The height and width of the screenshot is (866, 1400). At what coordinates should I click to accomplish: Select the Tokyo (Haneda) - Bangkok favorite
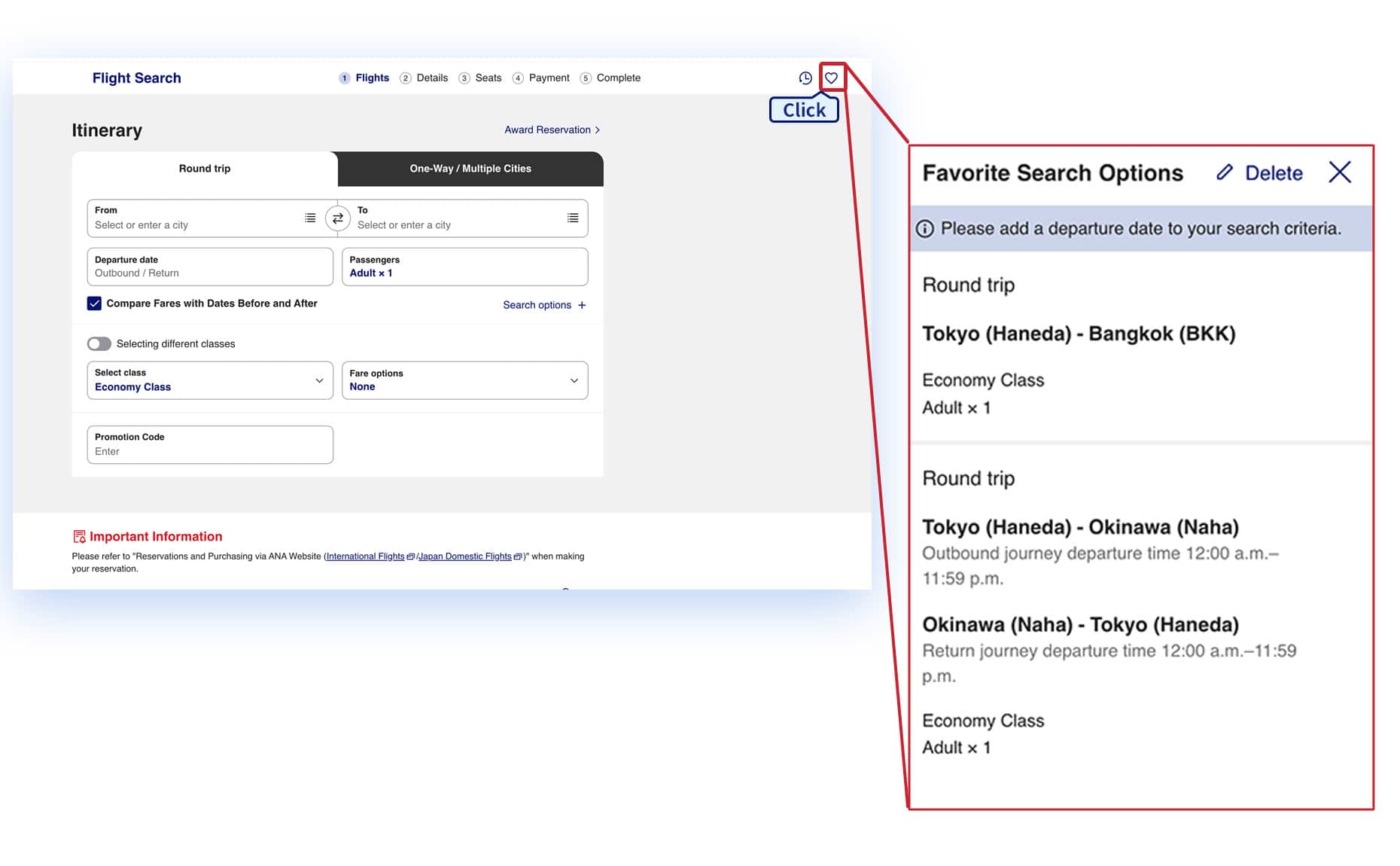1078,334
